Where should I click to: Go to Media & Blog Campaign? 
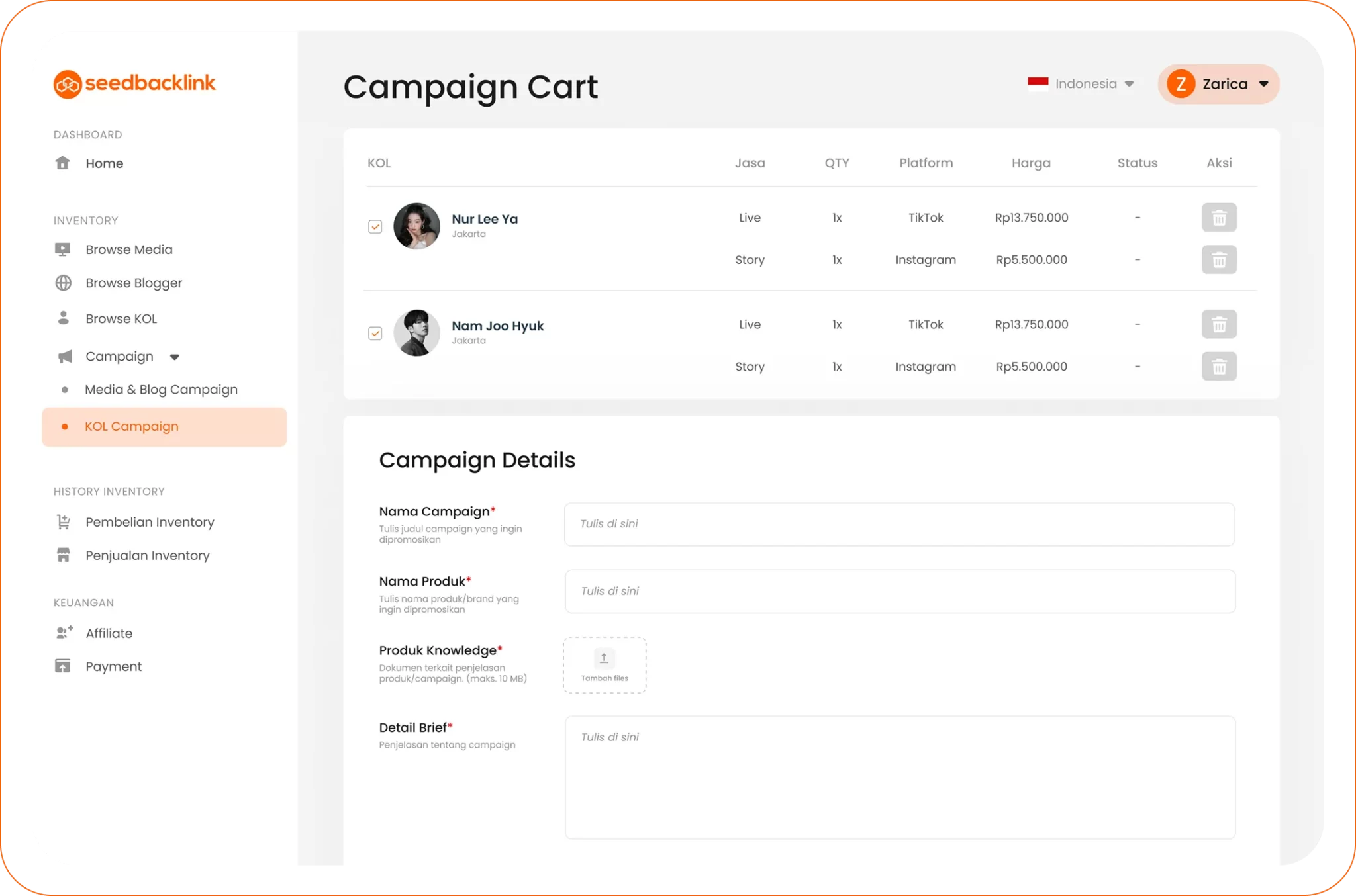(161, 390)
